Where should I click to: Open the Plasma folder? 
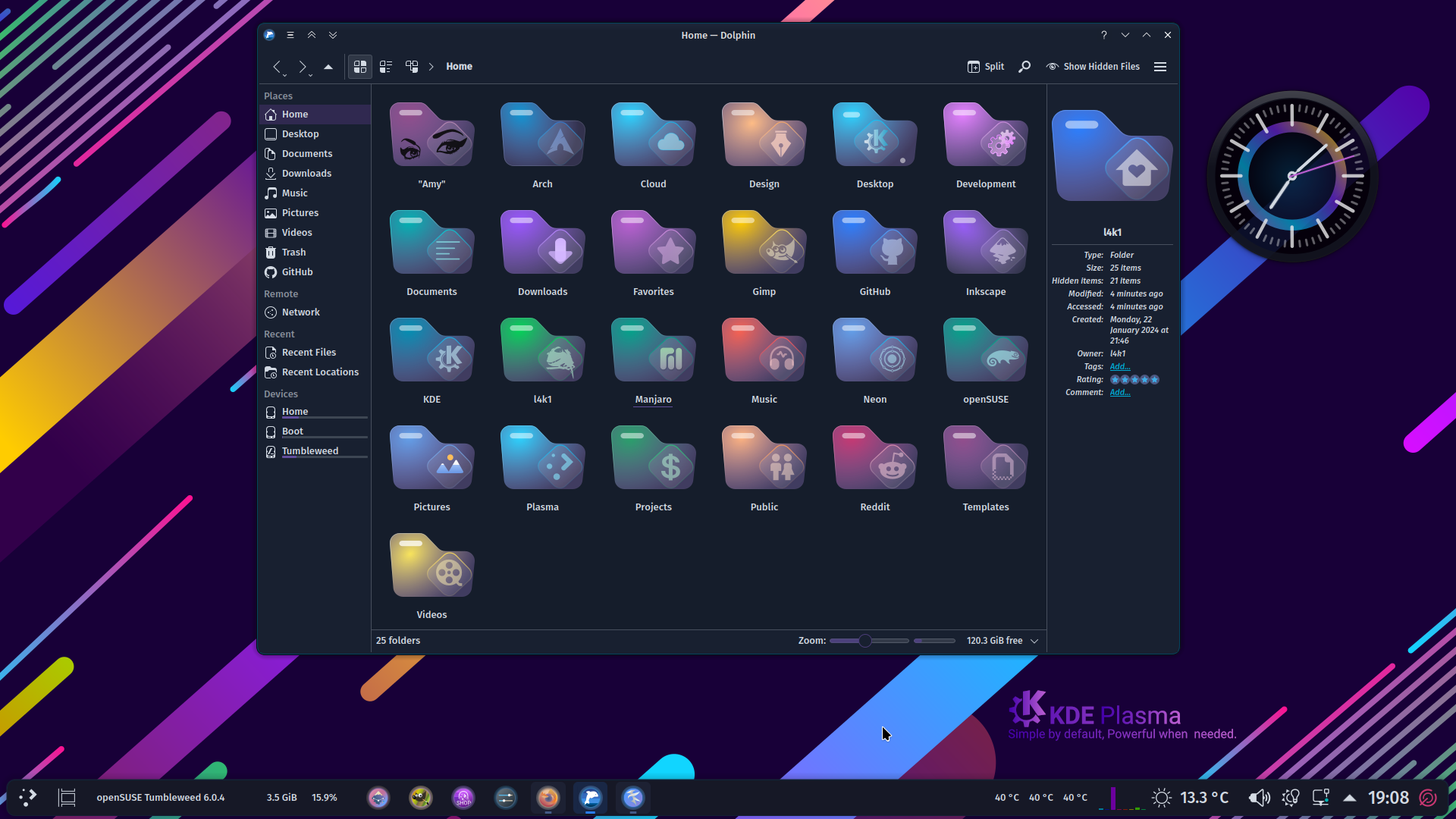coord(542,458)
